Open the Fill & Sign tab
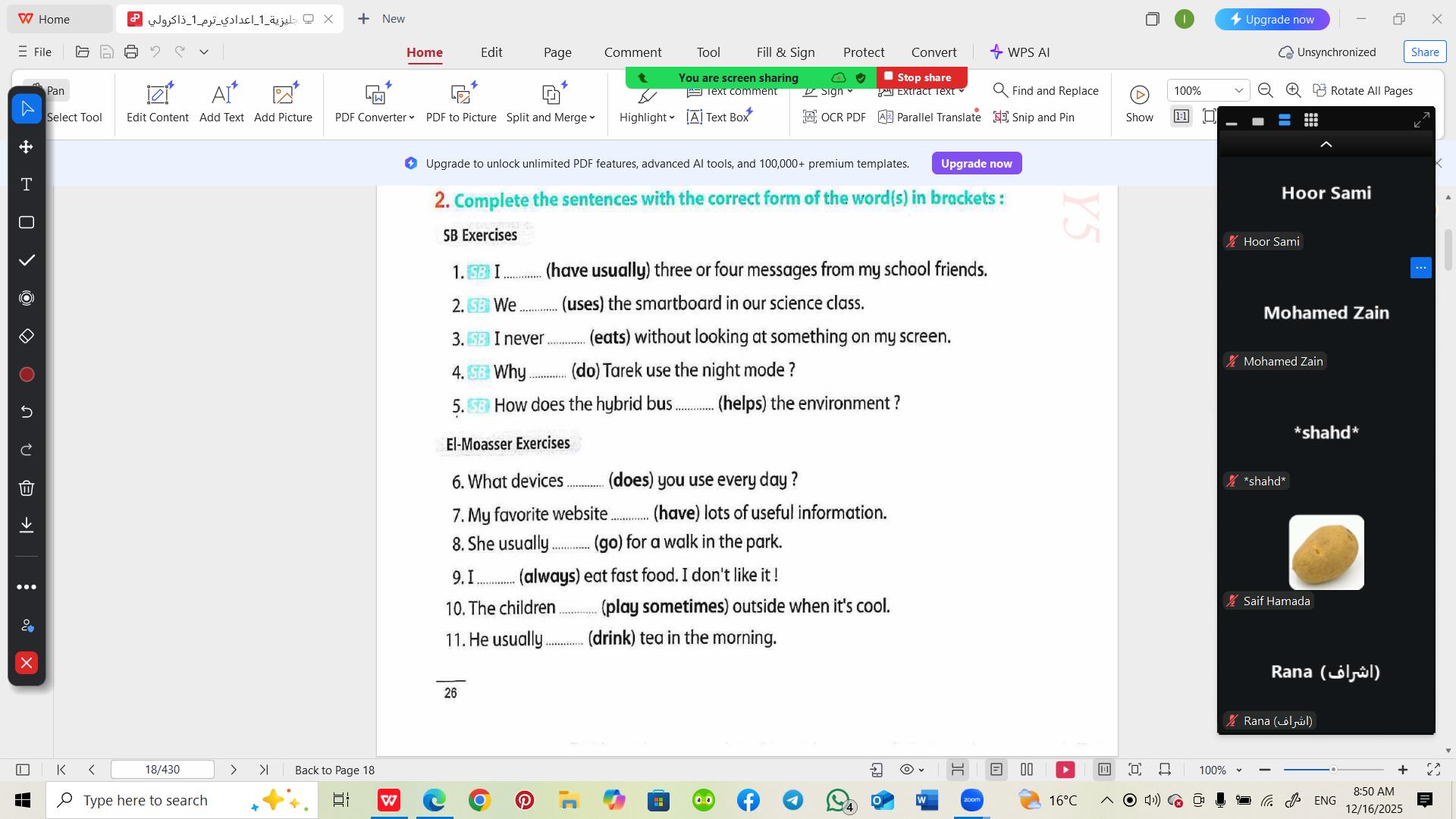Screen dimensions: 1456x819 [786, 52]
